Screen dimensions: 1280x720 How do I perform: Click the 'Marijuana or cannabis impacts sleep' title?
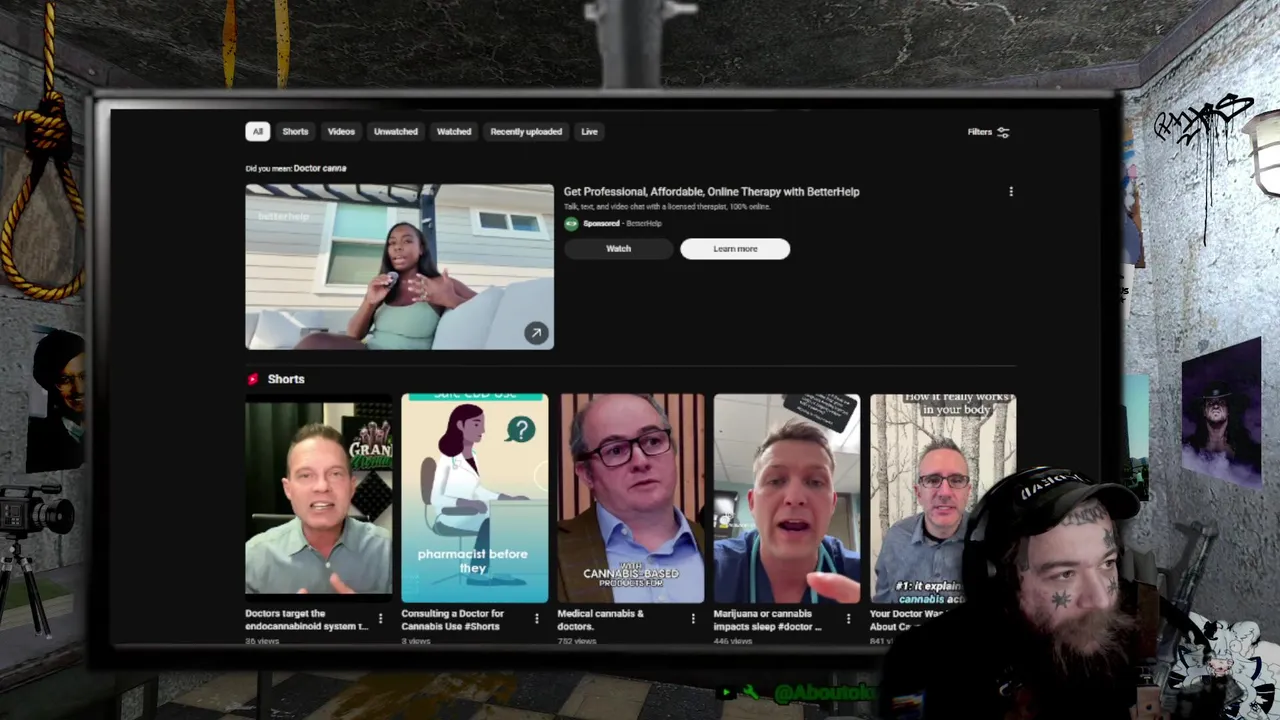767,620
